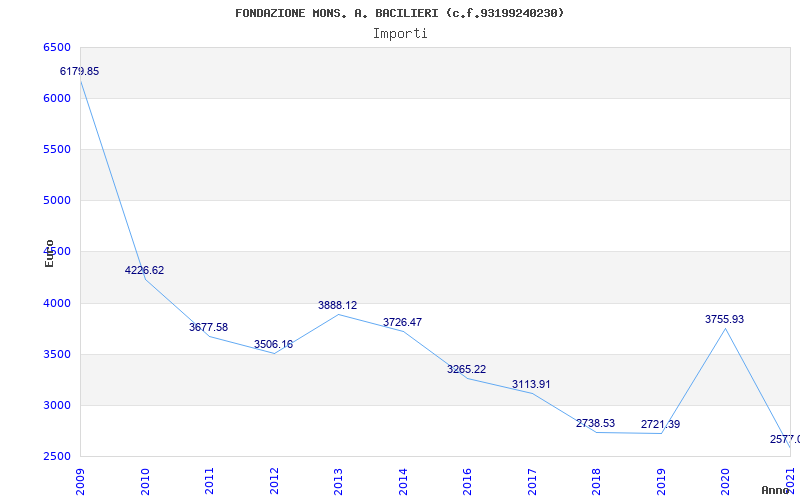
Task: Click the 2500 y-axis tick label
Action: pos(57,457)
